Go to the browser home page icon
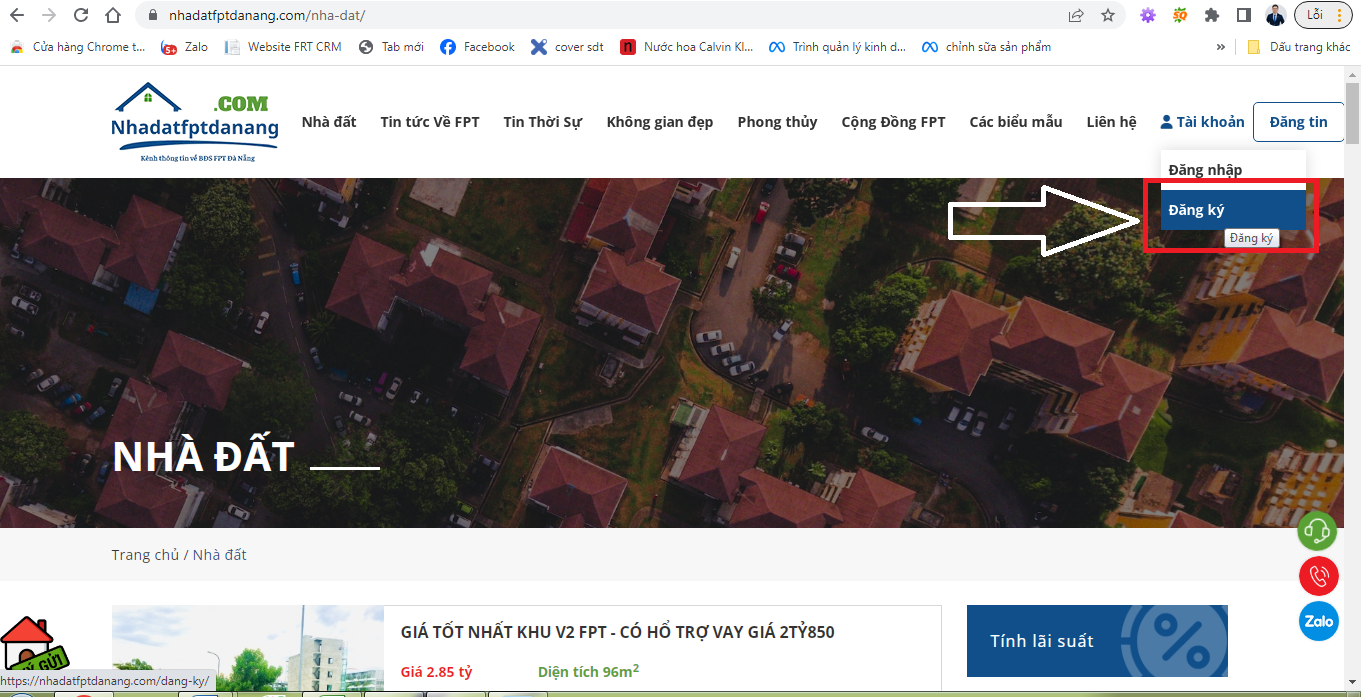The image size is (1361, 697). [113, 15]
